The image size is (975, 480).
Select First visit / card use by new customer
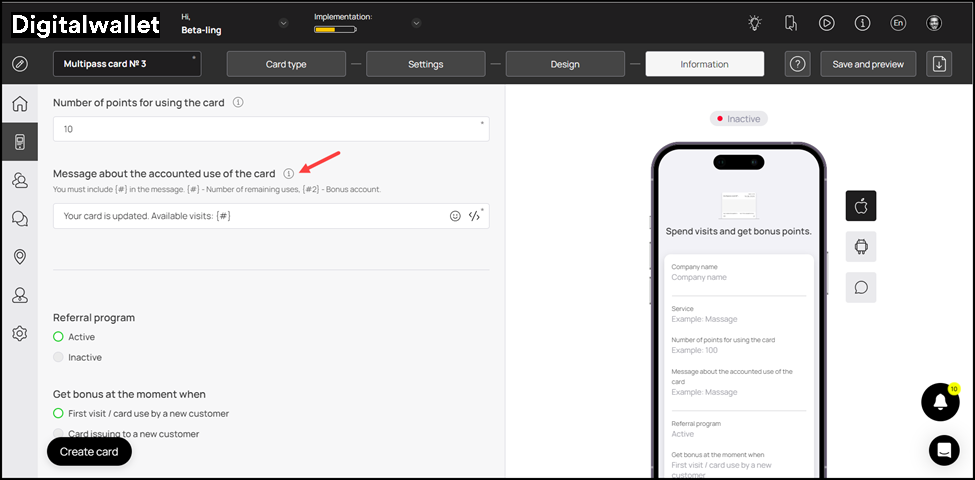click(58, 413)
